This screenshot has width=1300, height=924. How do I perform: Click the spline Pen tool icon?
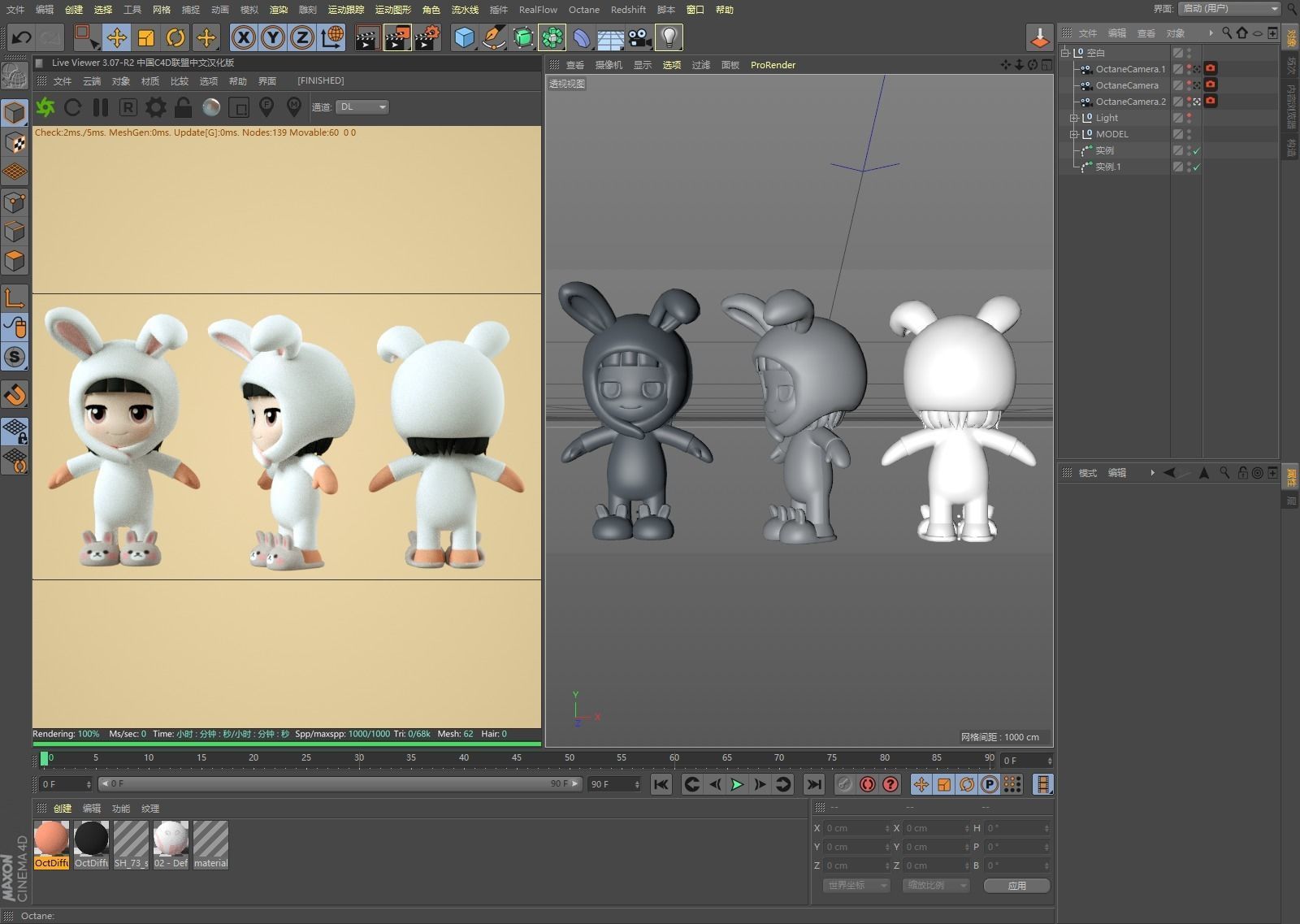click(493, 37)
